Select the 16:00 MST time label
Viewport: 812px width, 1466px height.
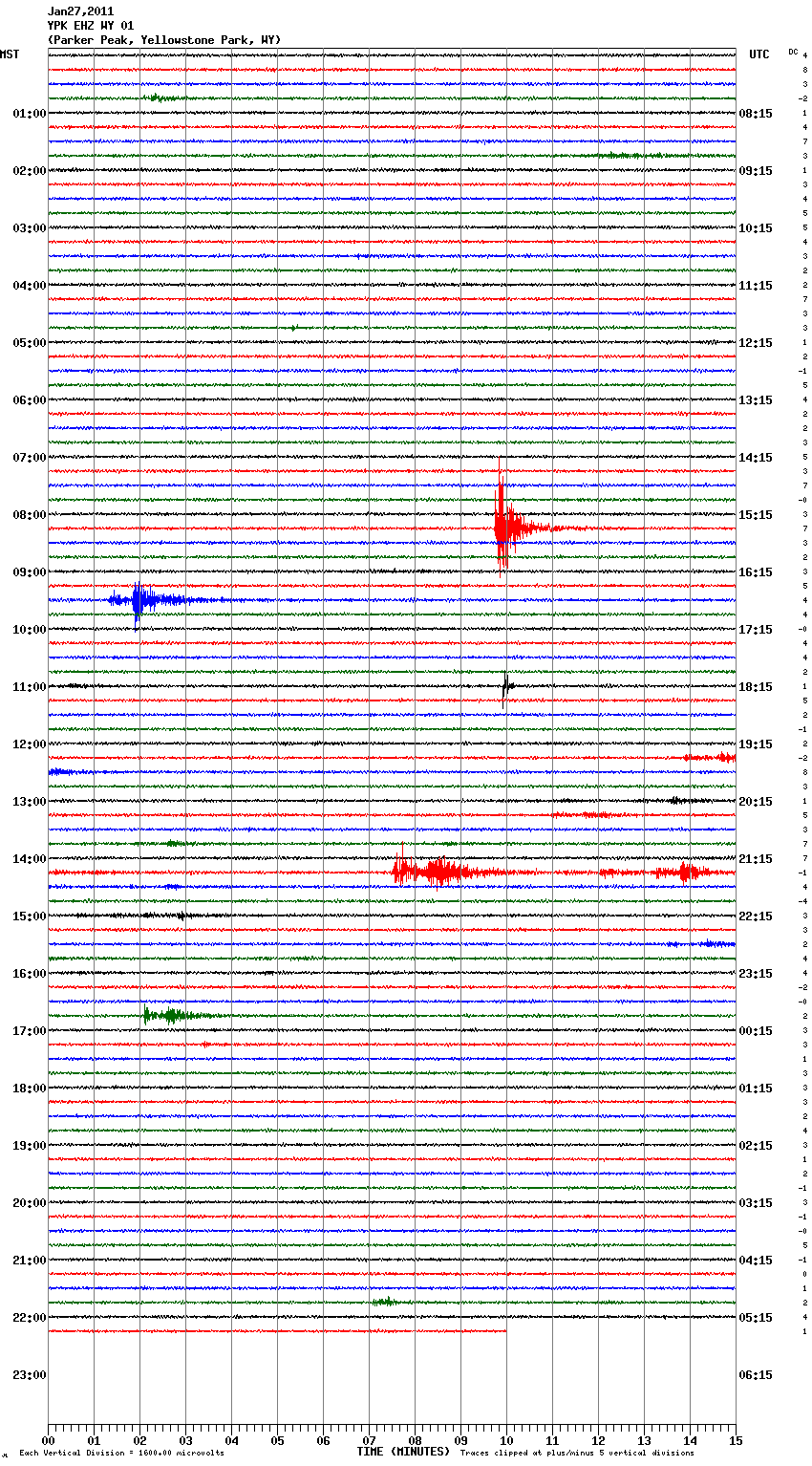coord(30,974)
